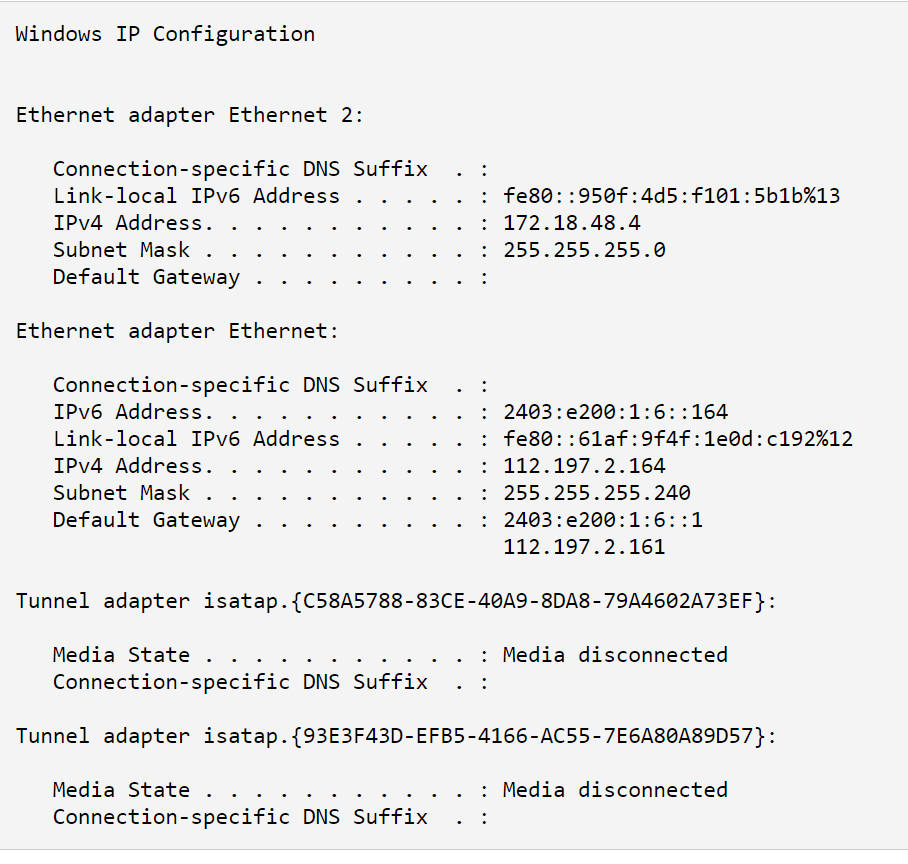Click Media disconnected under the C58A5788 adapter
This screenshot has width=908, height=864.
tap(615, 655)
